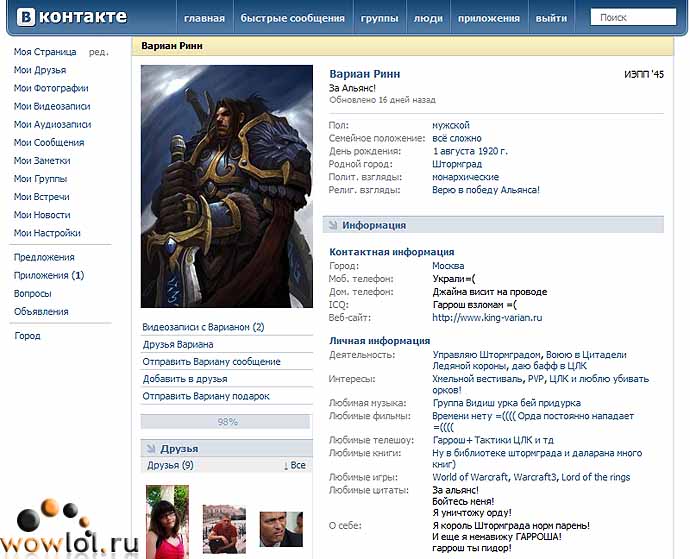690x559 pixels.
Task: Click Warcraft3 favorite game link
Action: [x=535, y=477]
